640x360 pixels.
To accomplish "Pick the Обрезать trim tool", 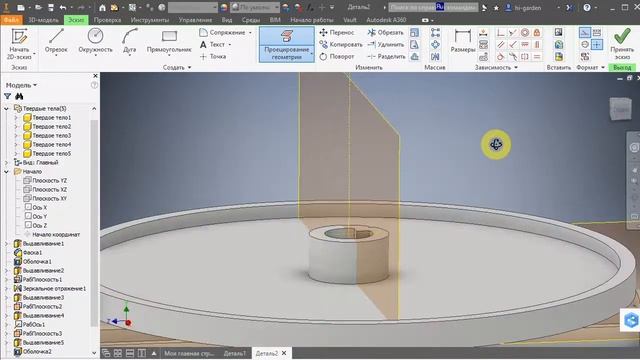I will coord(385,32).
